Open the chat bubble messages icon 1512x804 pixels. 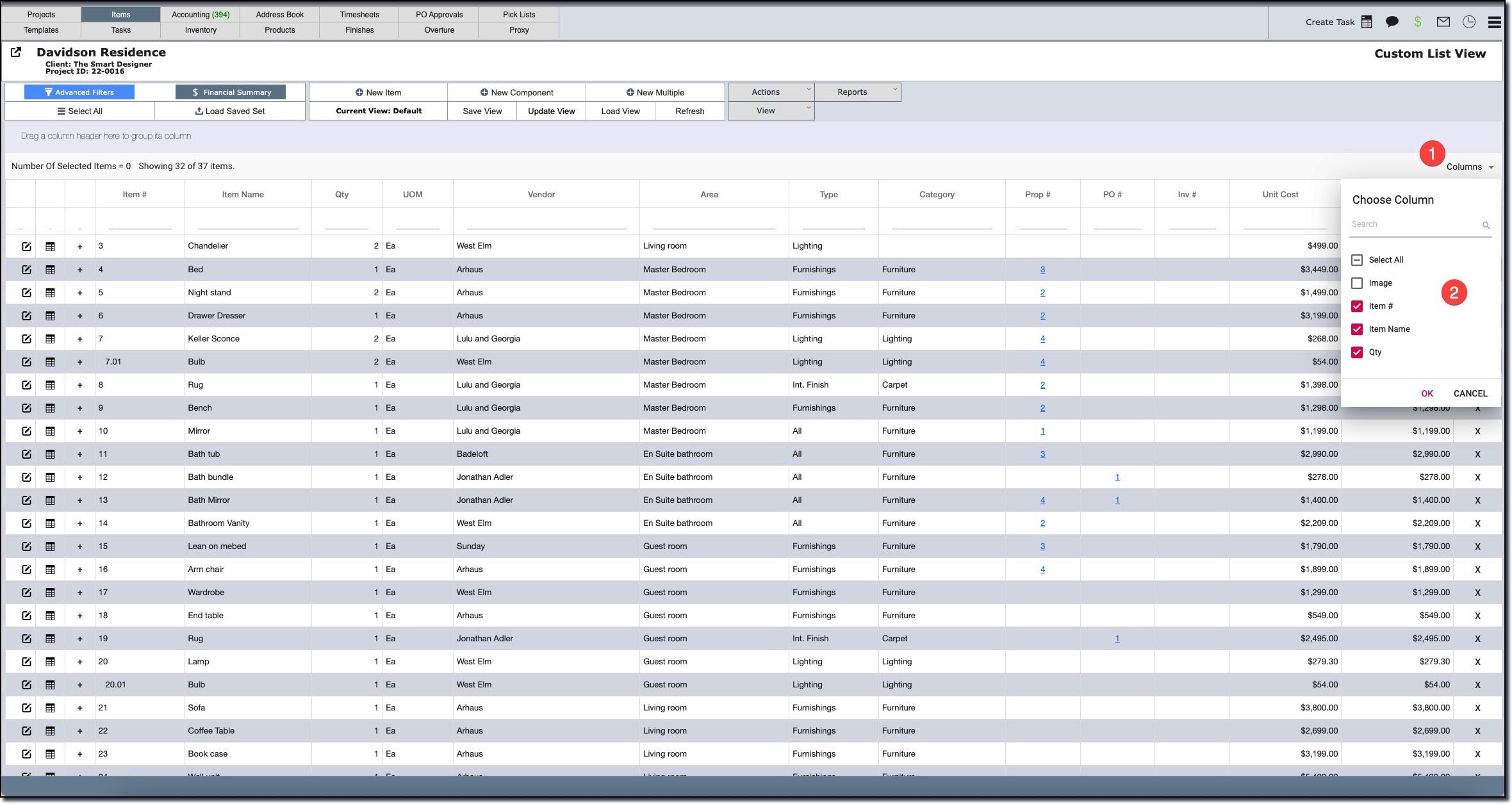(x=1392, y=22)
